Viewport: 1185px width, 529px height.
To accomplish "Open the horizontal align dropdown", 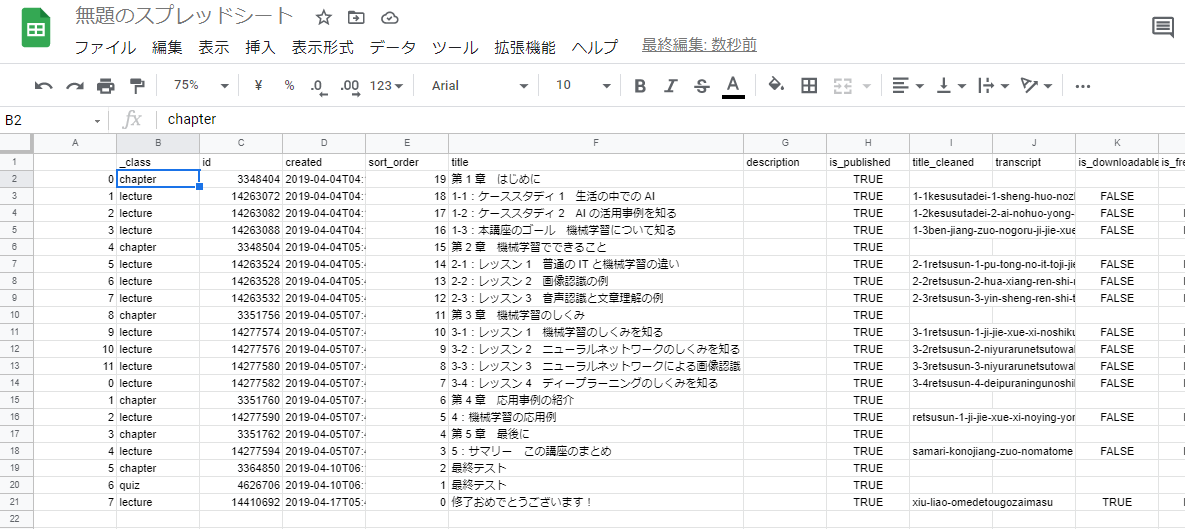I will click(x=908, y=85).
